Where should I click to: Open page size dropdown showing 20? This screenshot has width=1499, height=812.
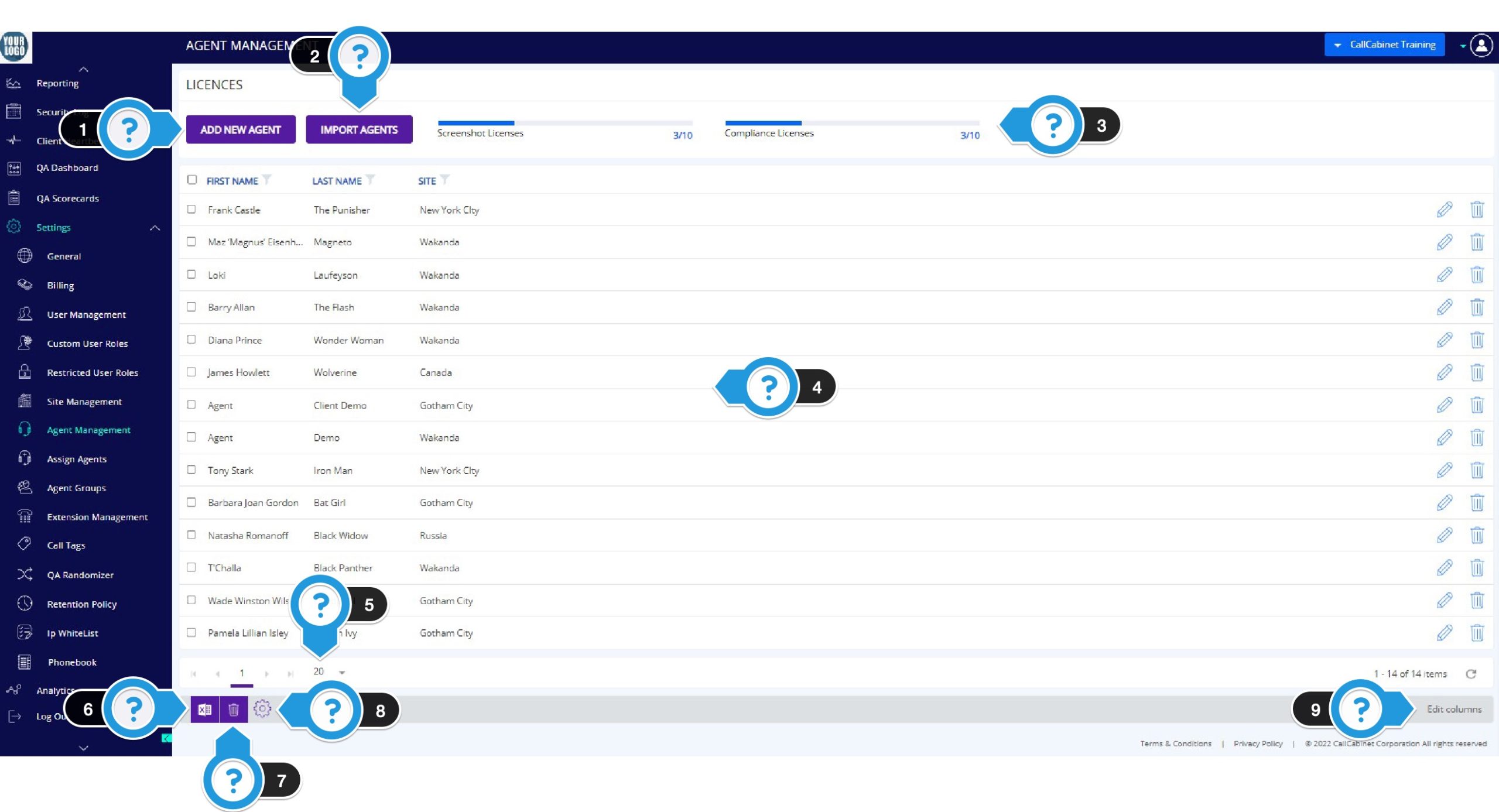[x=329, y=671]
